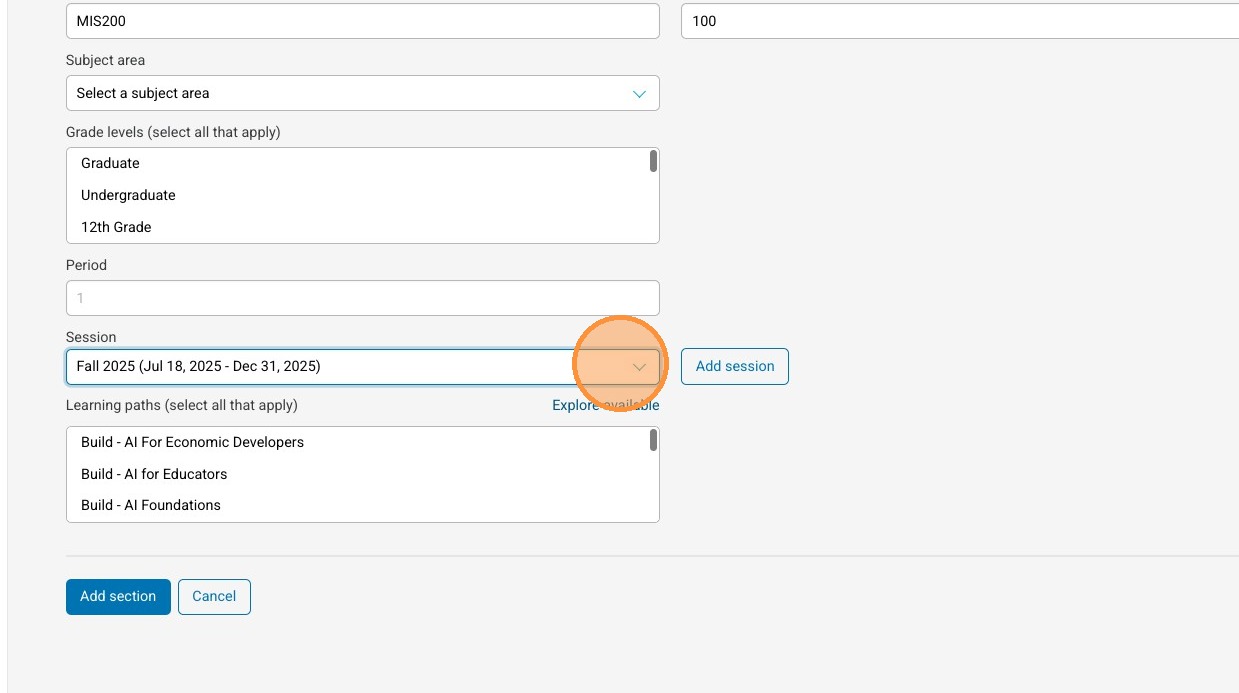Choose Build - AI for Educators path

pos(154,474)
